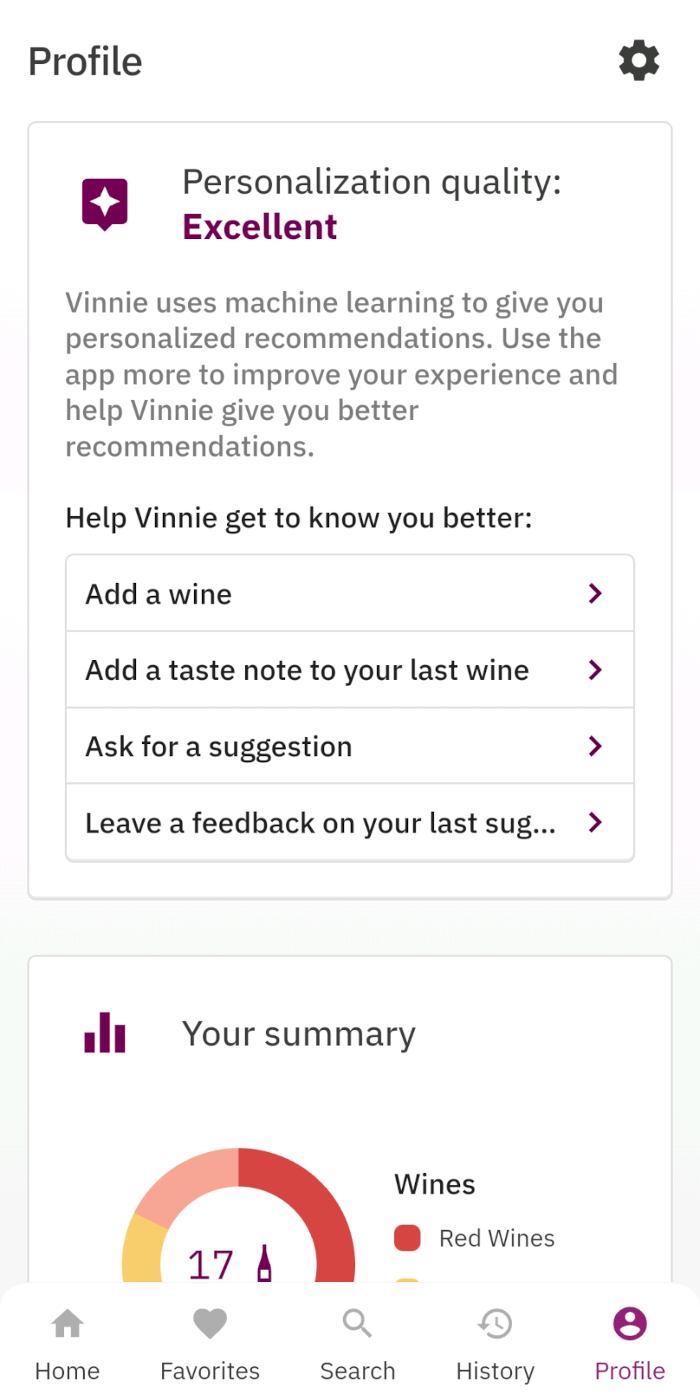Select the Favorites heart icon
This screenshot has height=1400, width=700.
click(x=209, y=1322)
